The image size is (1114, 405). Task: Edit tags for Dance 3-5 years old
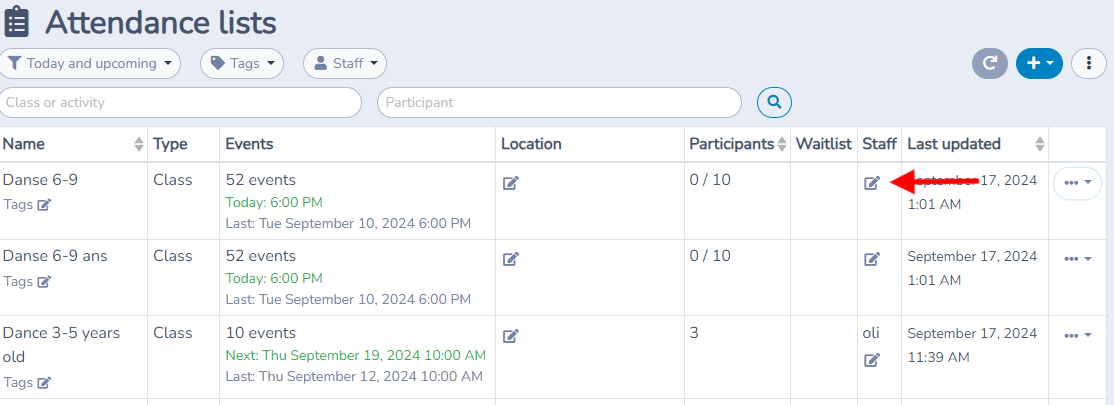coord(44,382)
